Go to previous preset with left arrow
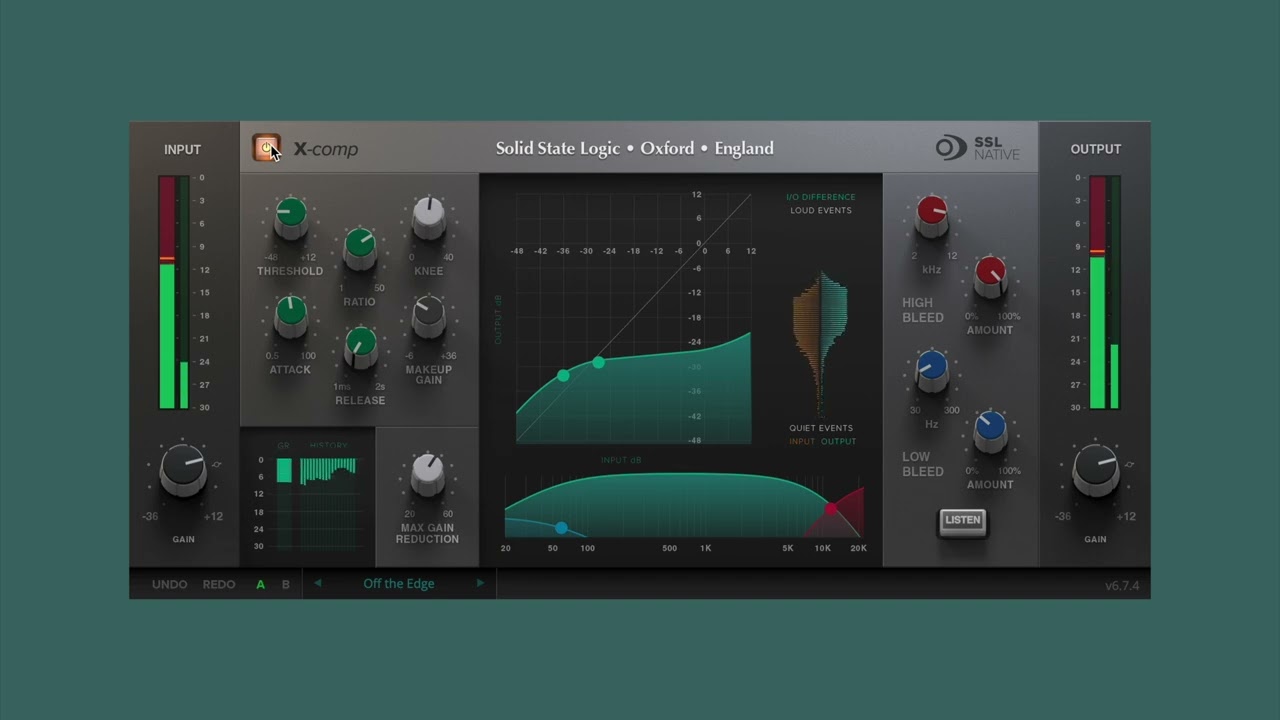 (318, 583)
